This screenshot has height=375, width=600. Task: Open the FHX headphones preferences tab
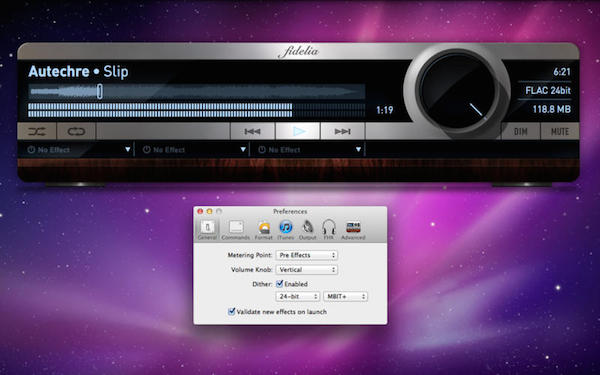[328, 230]
